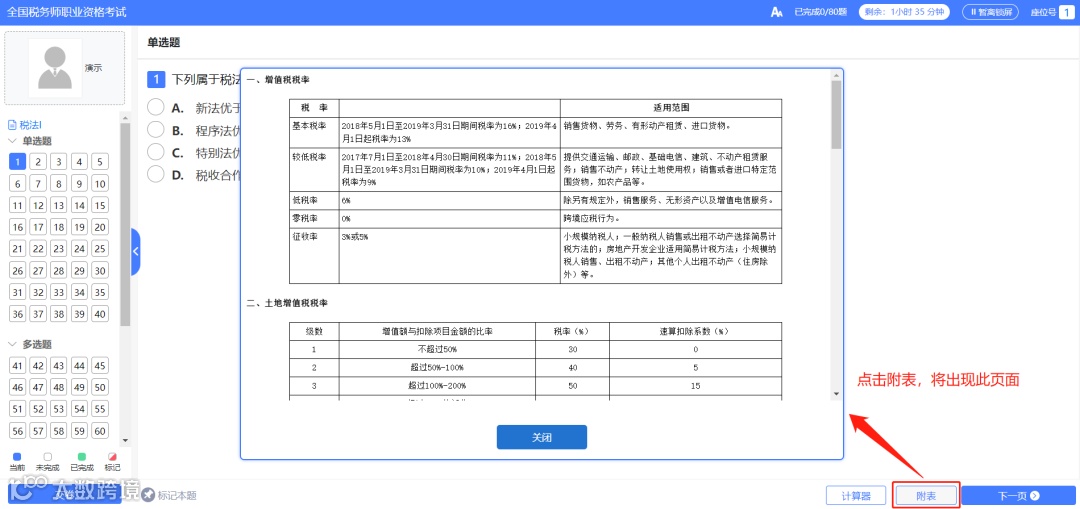The image size is (1080, 509).
Task: Jump to question number 5
Action: tap(101, 162)
